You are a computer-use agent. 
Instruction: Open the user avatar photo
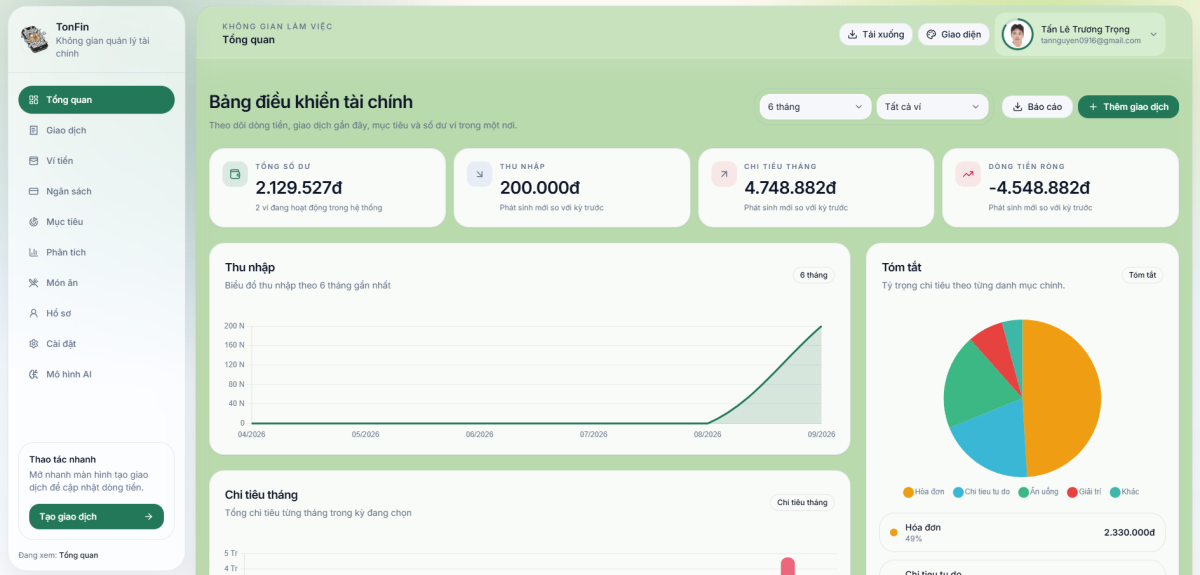click(x=1017, y=34)
